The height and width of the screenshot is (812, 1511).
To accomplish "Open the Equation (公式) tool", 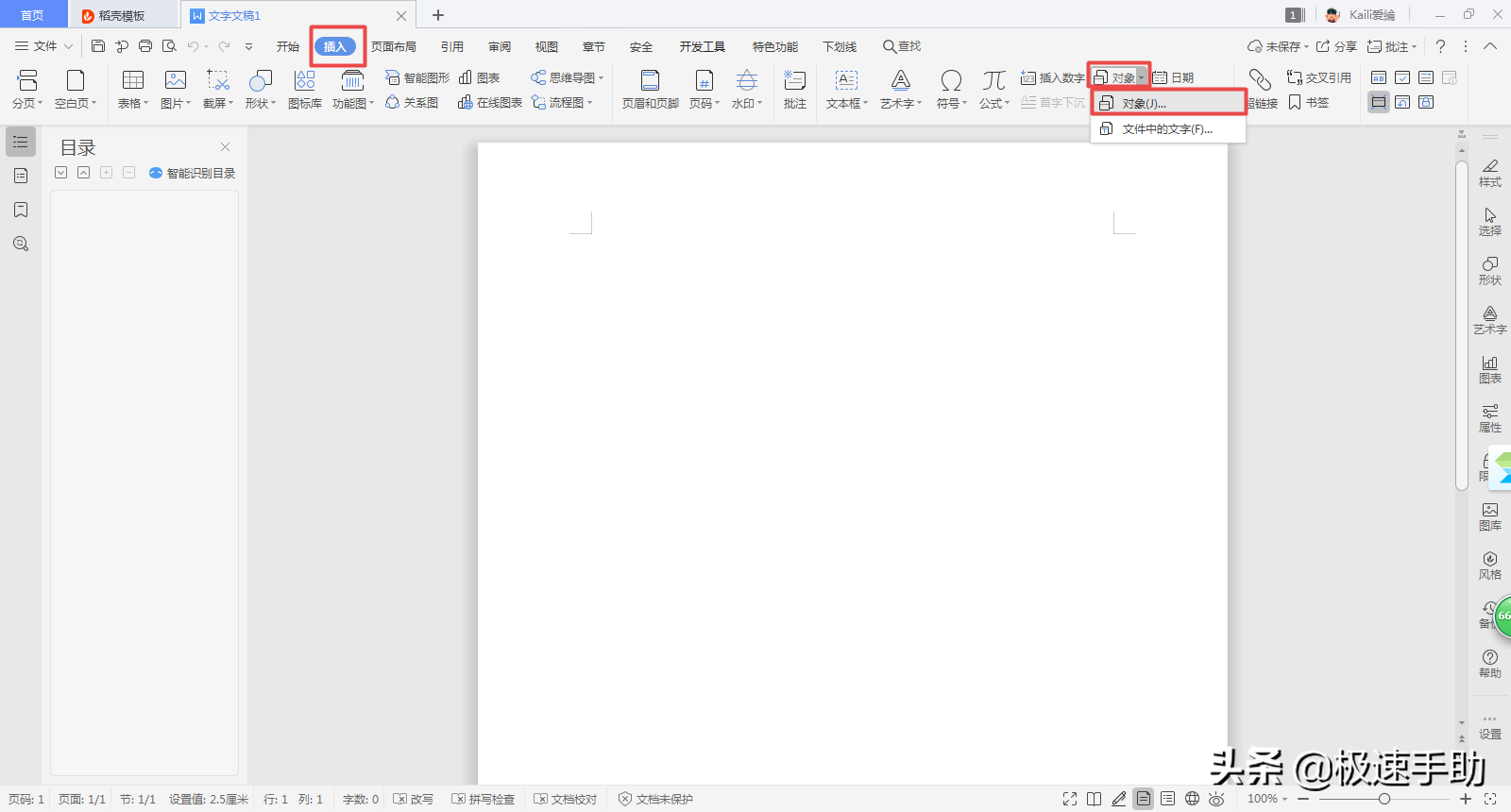I will [x=994, y=90].
